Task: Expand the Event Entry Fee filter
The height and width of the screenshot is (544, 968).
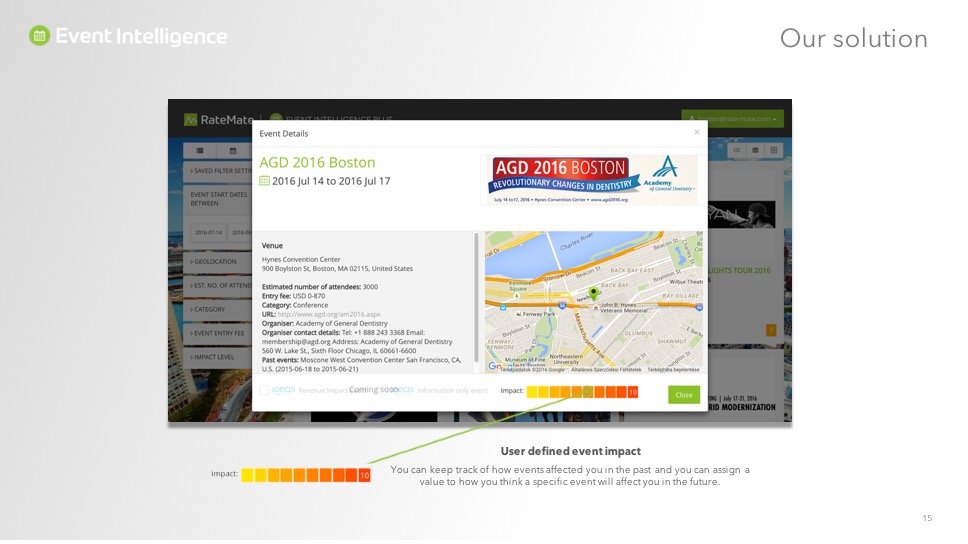Action: point(217,333)
